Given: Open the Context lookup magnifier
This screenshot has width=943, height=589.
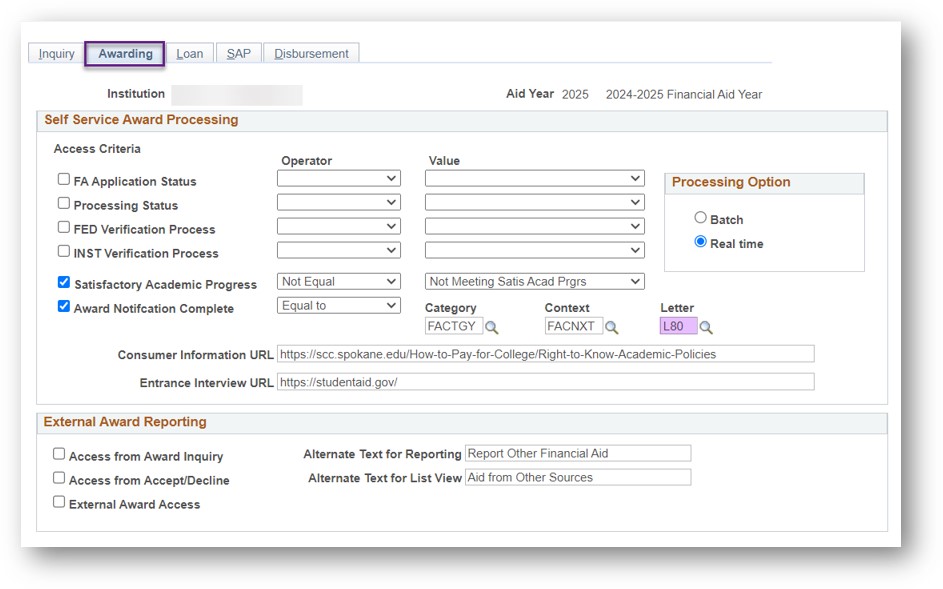Looking at the screenshot, I should (x=611, y=327).
